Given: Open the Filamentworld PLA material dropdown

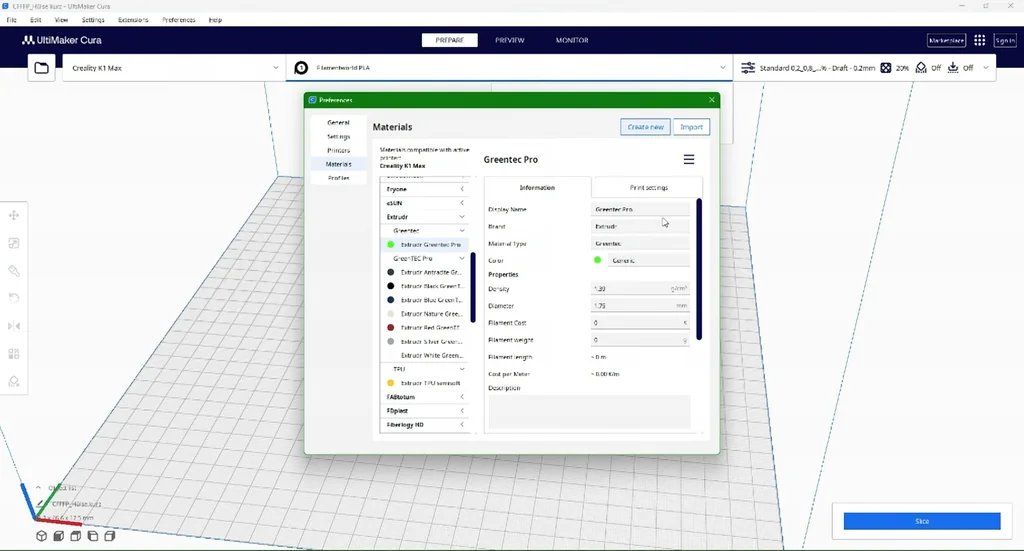Looking at the screenshot, I should coord(509,68).
